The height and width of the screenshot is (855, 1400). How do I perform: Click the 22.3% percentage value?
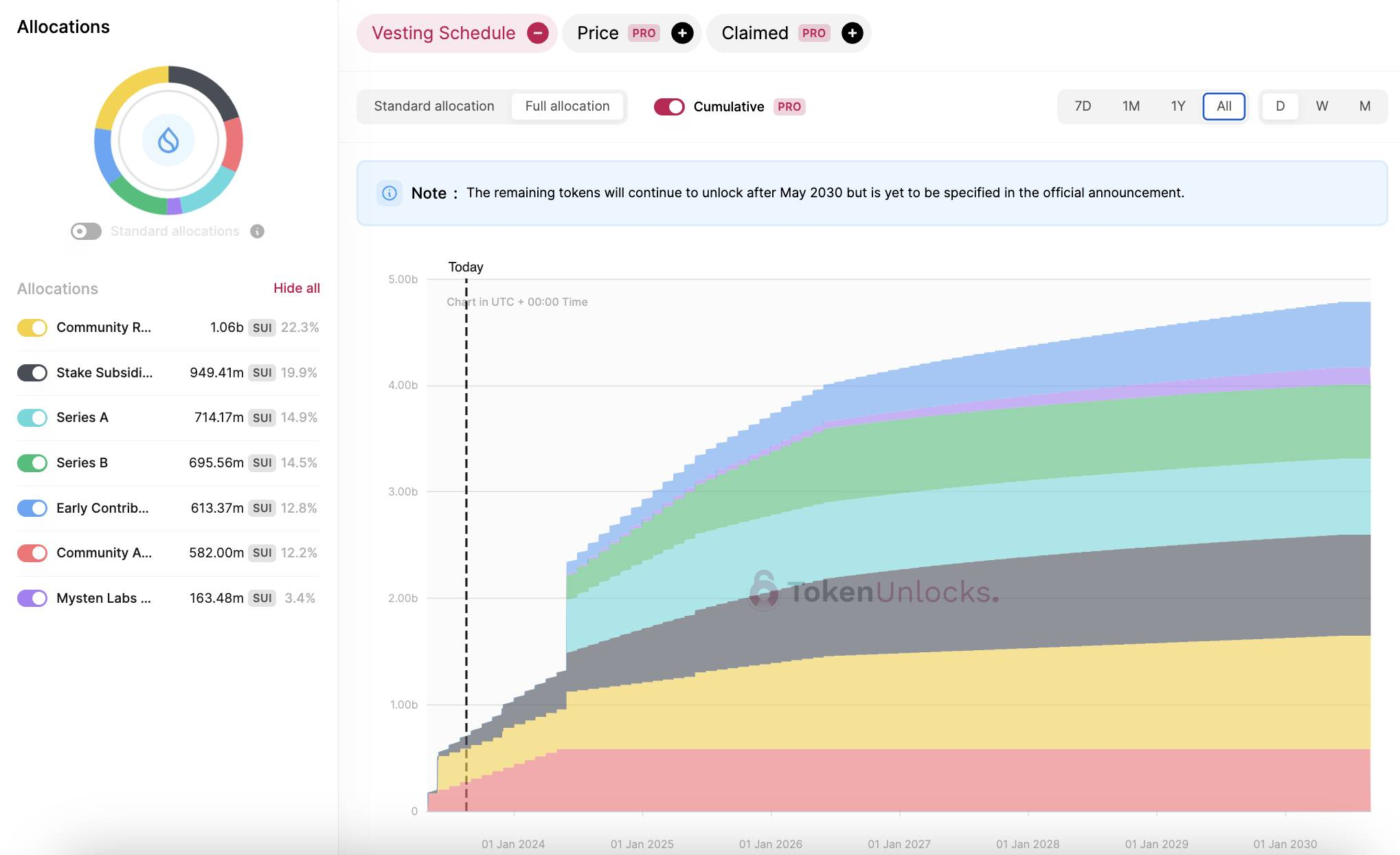pos(300,328)
